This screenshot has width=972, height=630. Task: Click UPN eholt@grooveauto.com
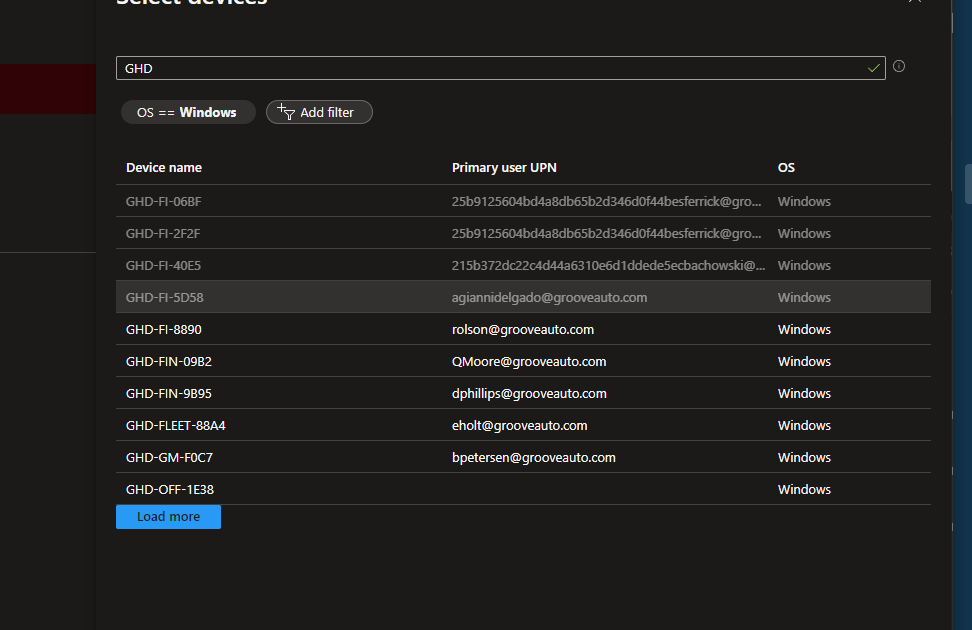click(519, 425)
